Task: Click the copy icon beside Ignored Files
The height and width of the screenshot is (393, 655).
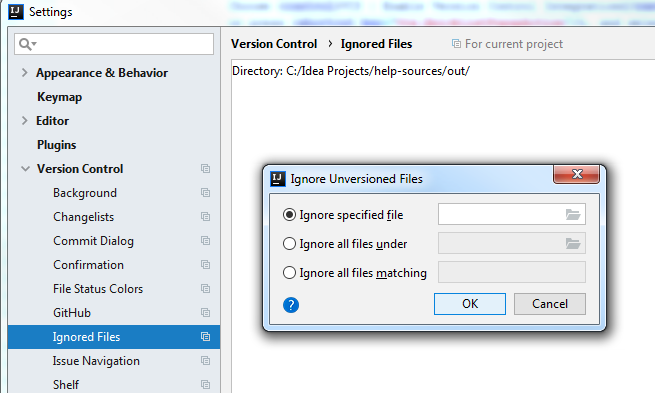Action: (x=205, y=337)
